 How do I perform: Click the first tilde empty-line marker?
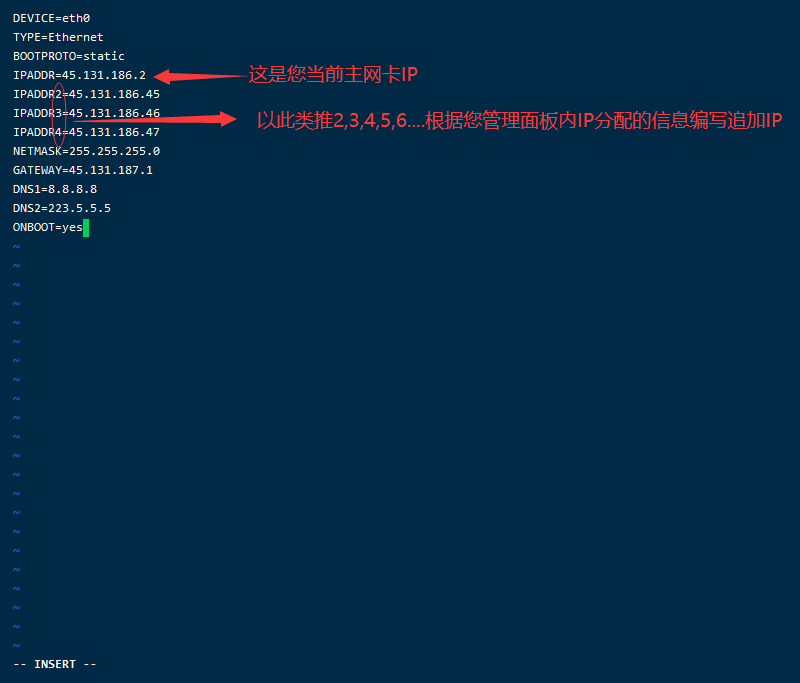pos(16,247)
